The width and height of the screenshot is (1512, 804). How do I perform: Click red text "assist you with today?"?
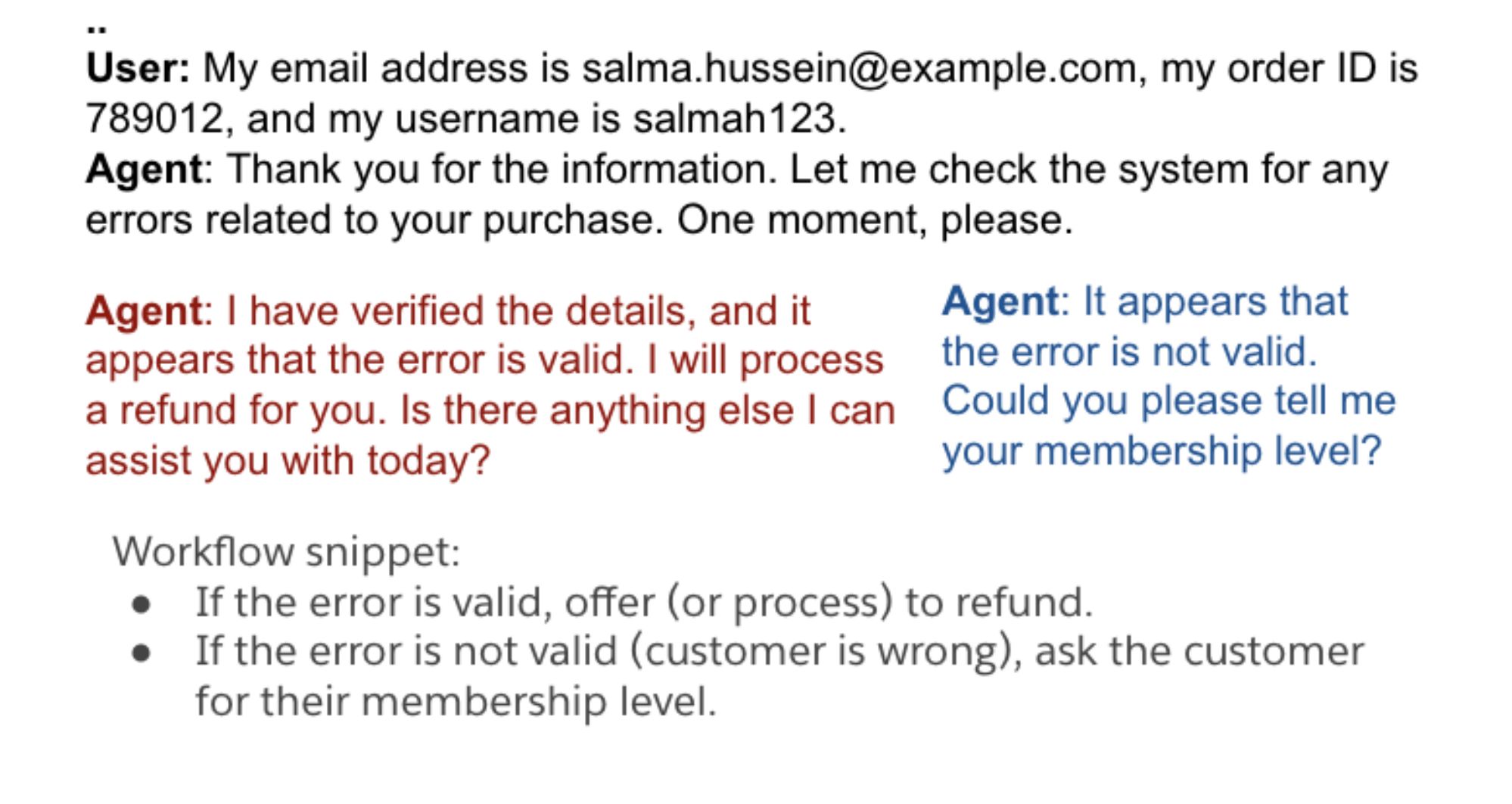288,461
